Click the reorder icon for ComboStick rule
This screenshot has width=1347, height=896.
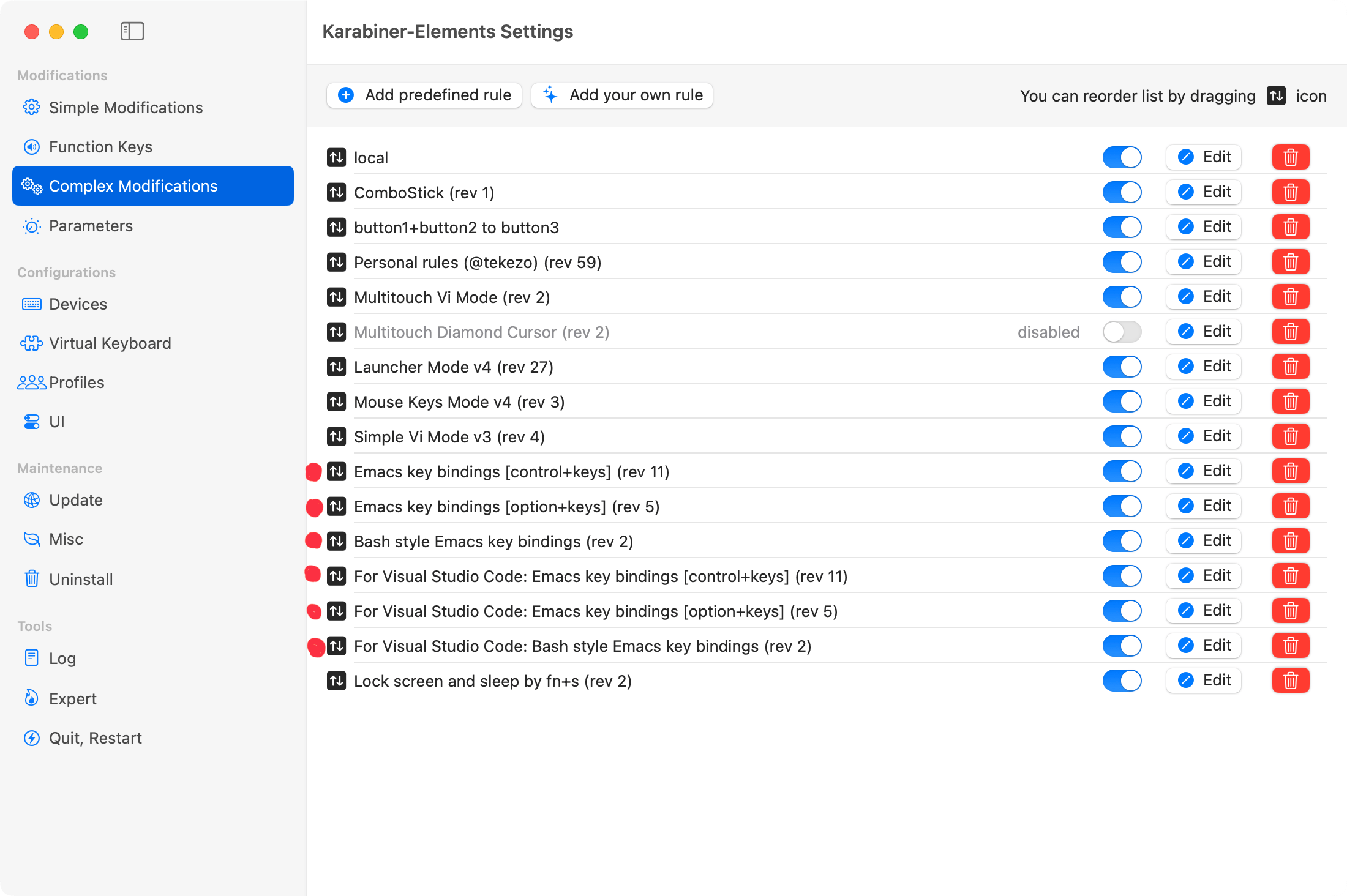336,192
